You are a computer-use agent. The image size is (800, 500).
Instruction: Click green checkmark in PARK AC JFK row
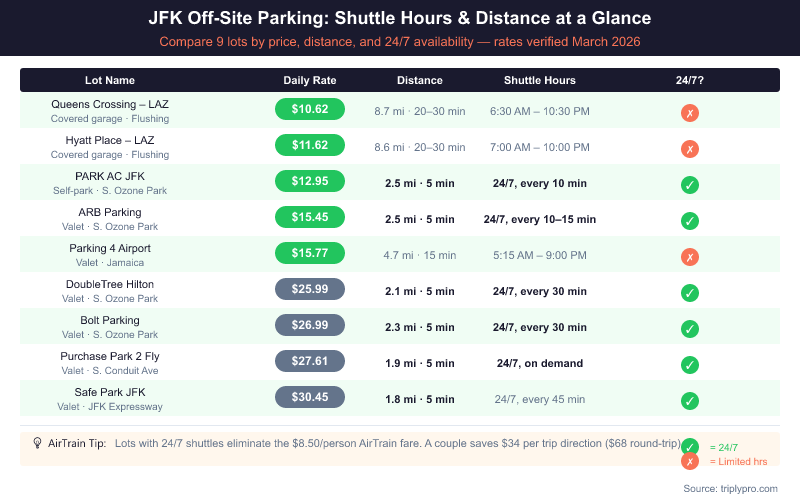pos(690,185)
